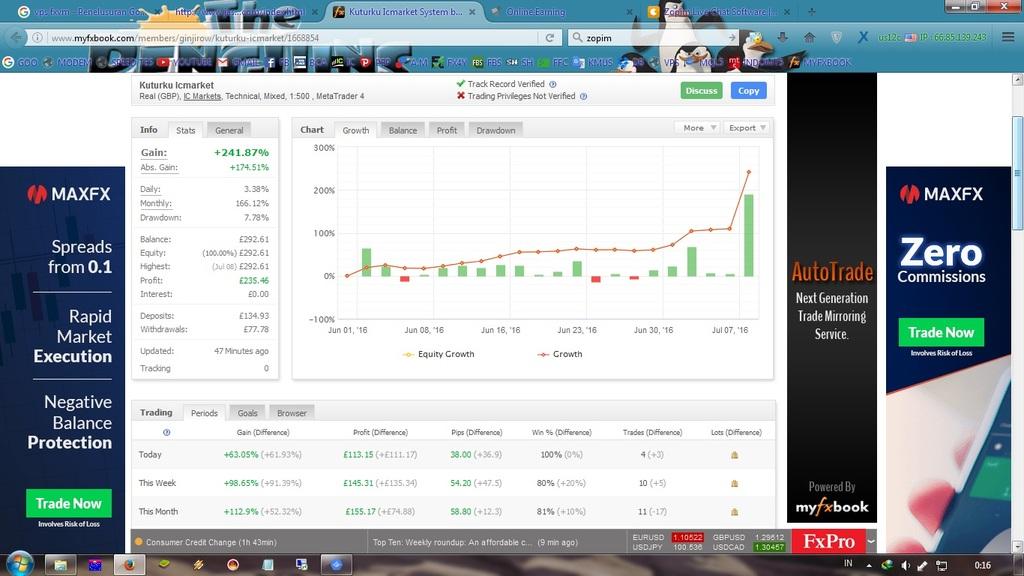Open the file explorer taskbar icon
This screenshot has width=1024, height=576.
click(61, 564)
